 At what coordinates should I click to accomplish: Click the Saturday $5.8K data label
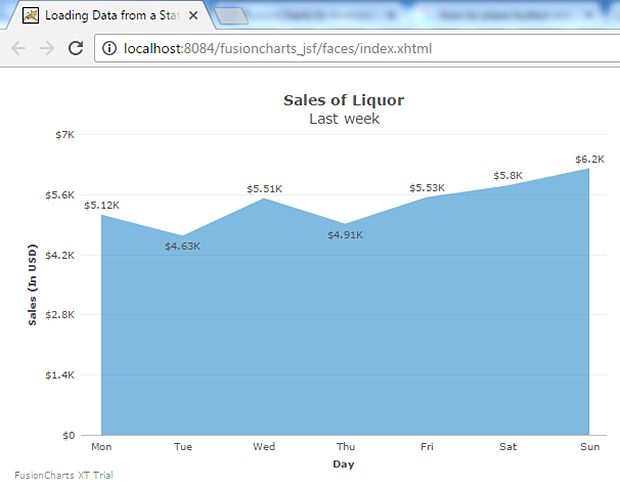click(x=508, y=176)
